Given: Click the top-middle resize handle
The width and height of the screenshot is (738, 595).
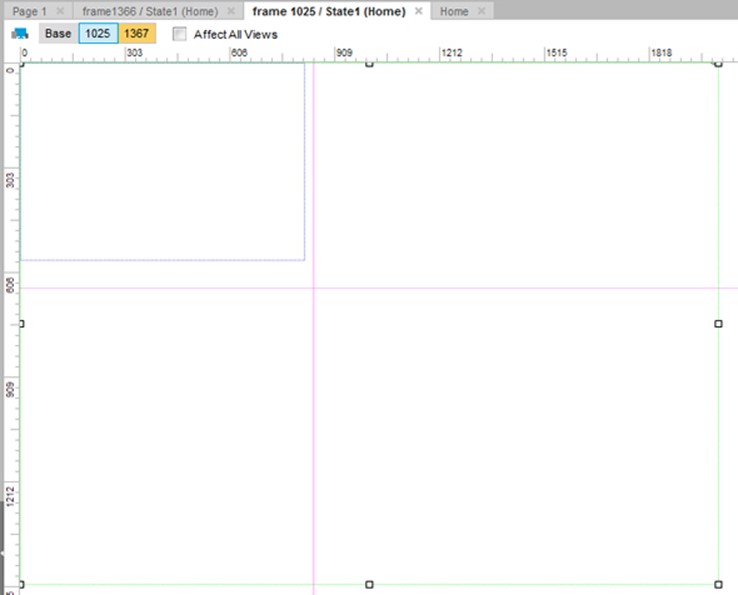Looking at the screenshot, I should click(x=369, y=63).
